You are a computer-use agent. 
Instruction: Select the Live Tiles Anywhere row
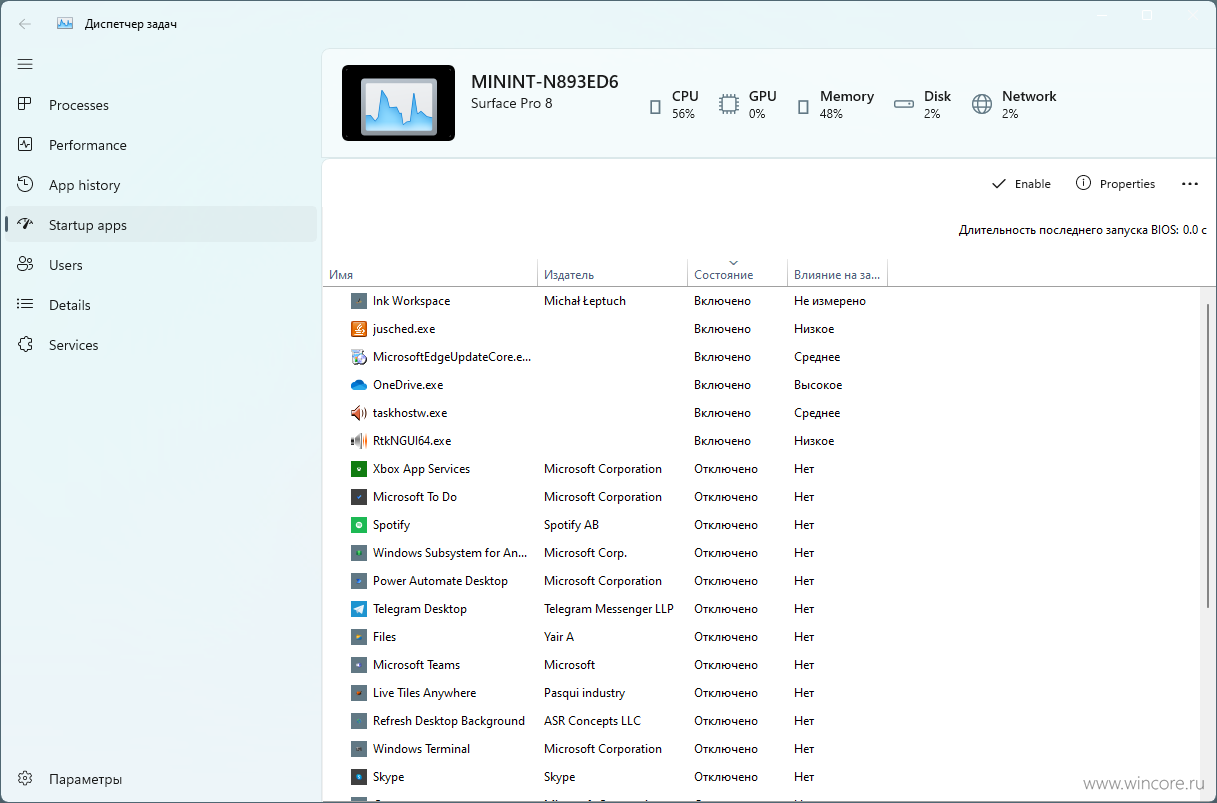click(x=762, y=693)
